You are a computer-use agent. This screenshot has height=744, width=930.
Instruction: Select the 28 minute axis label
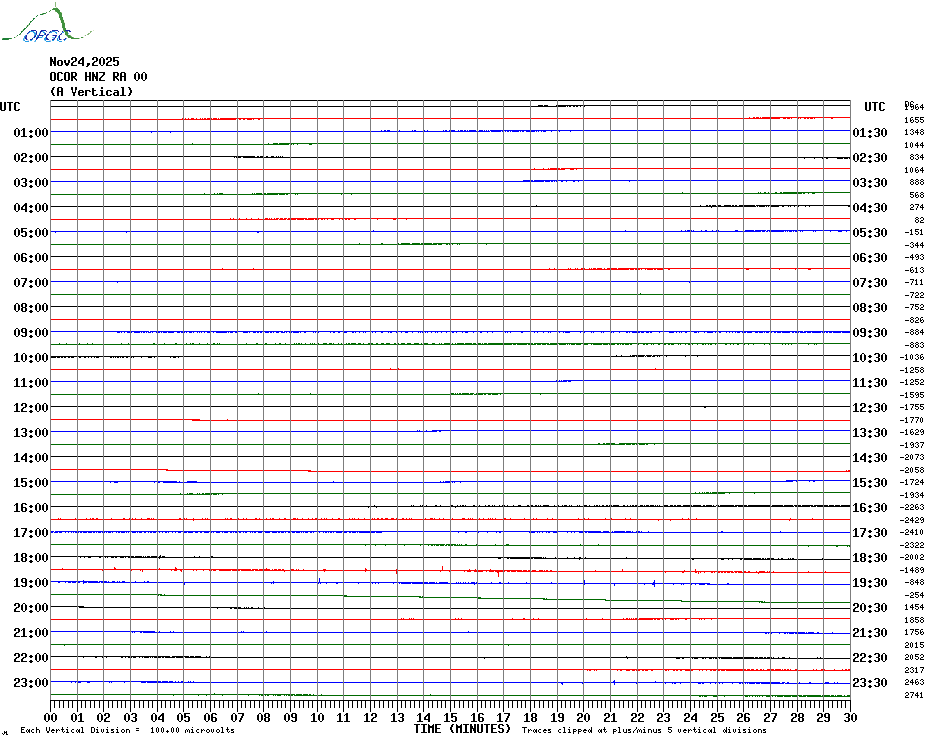pyautogui.click(x=797, y=717)
